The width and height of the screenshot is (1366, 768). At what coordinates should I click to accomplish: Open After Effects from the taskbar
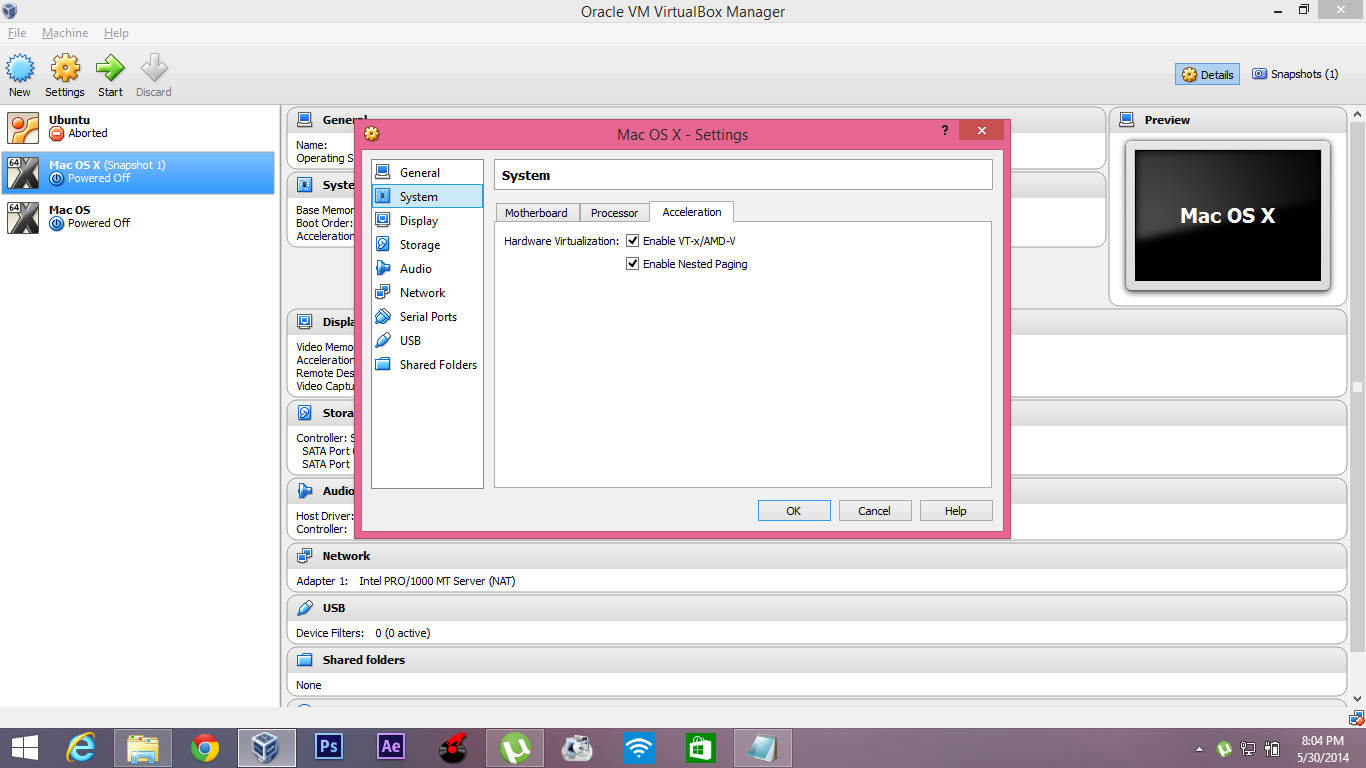click(391, 748)
